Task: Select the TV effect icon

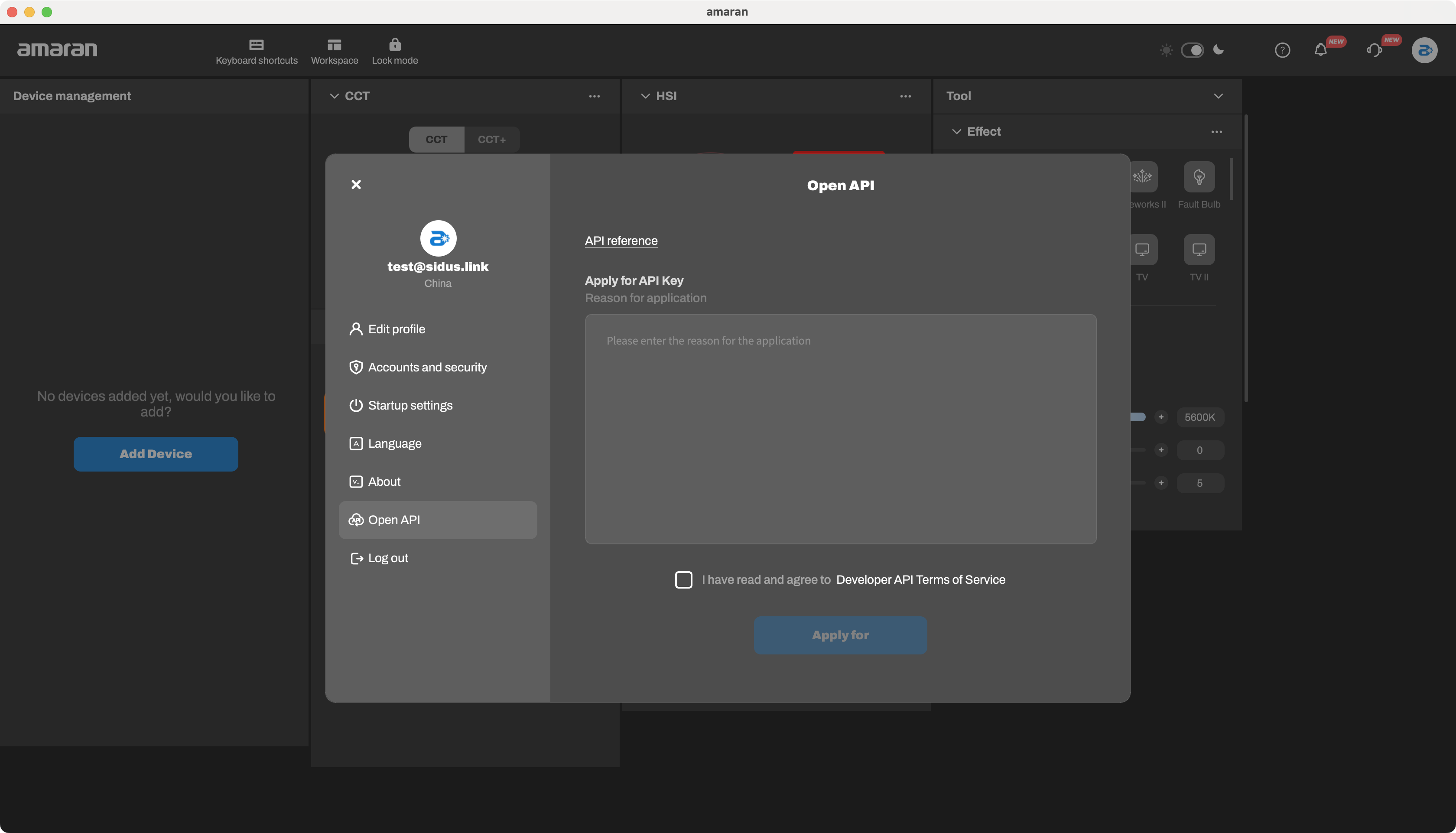Action: coord(1143,250)
